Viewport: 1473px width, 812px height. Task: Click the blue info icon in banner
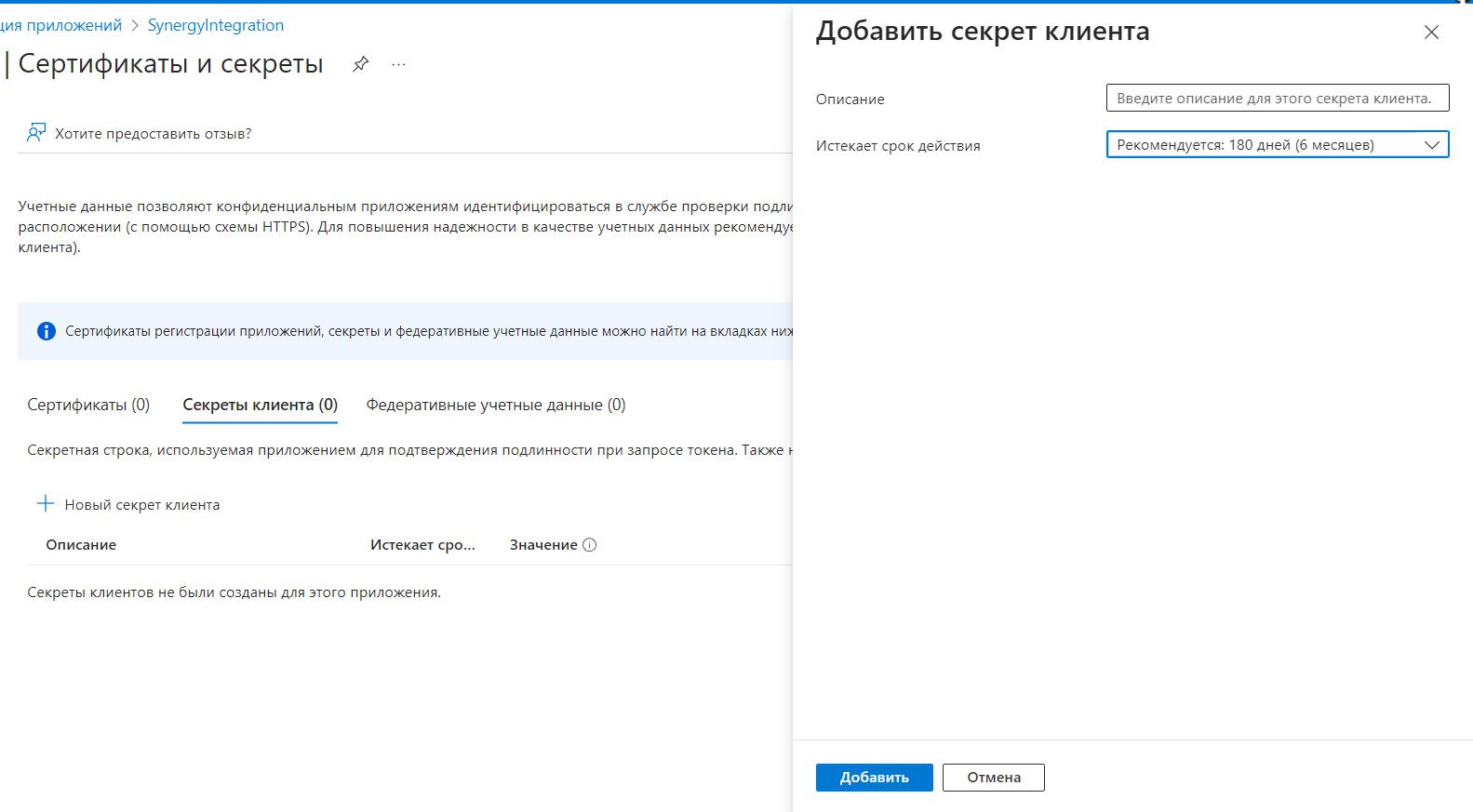click(47, 331)
